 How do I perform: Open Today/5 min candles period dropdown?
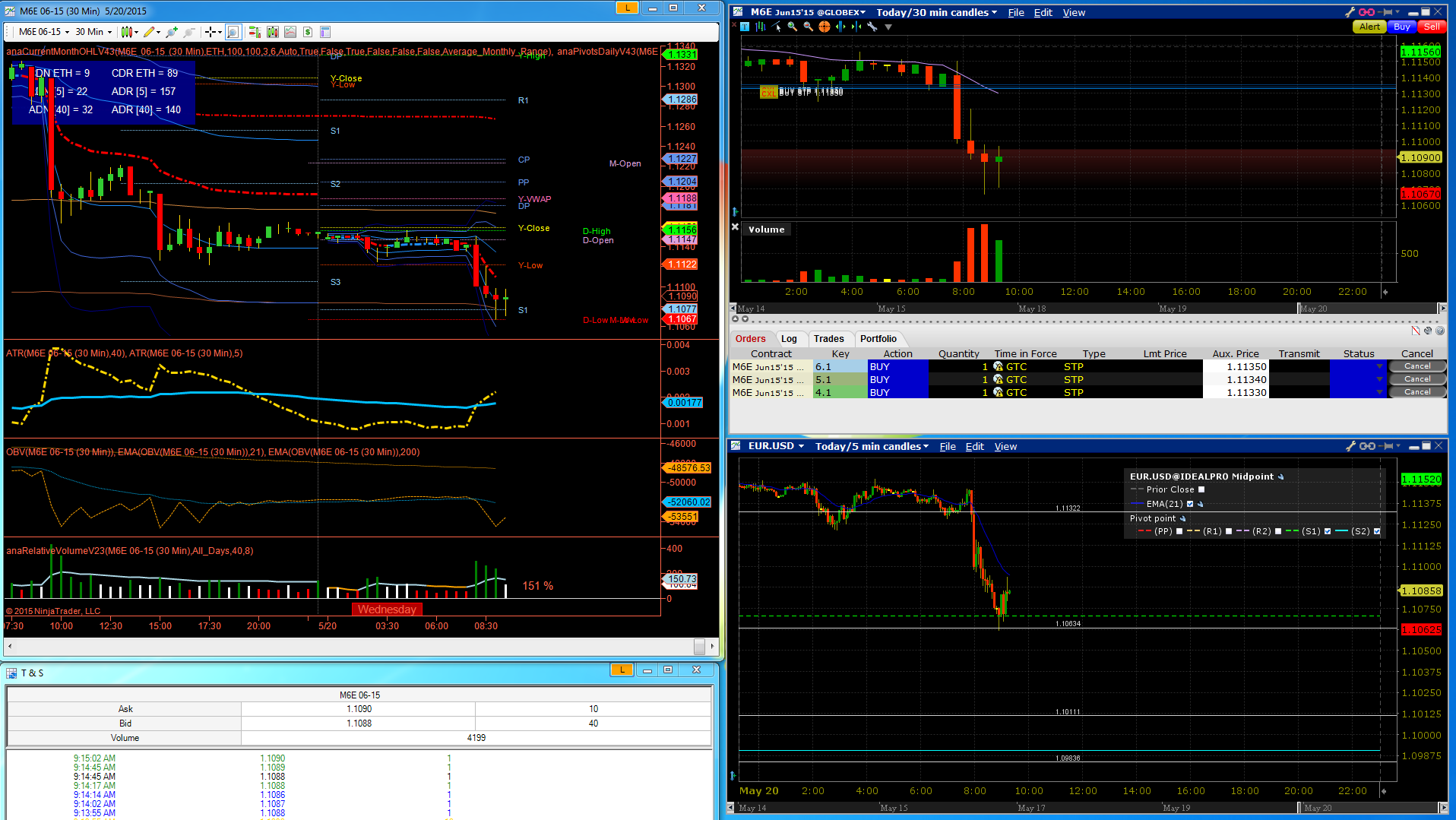(x=872, y=446)
